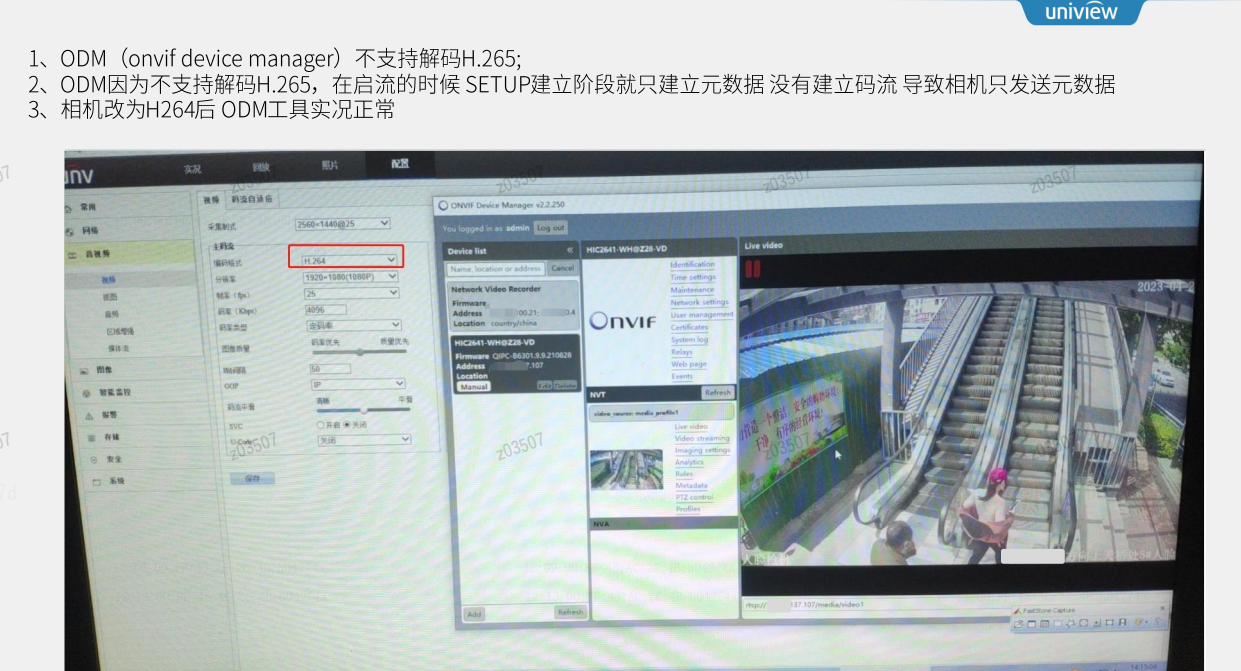Open the Imaging settings link
The image size is (1241, 671).
click(x=702, y=450)
